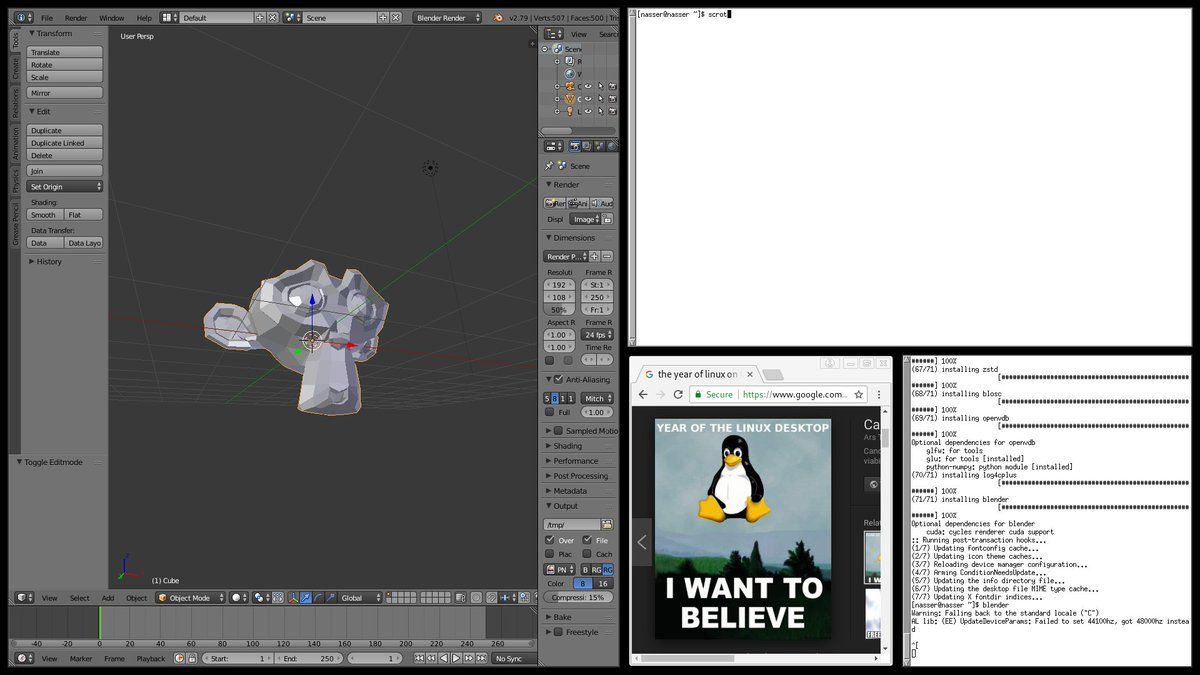Disable the Anti-Aliasing checkbox
Screen dimensions: 1200x675
(x=558, y=380)
